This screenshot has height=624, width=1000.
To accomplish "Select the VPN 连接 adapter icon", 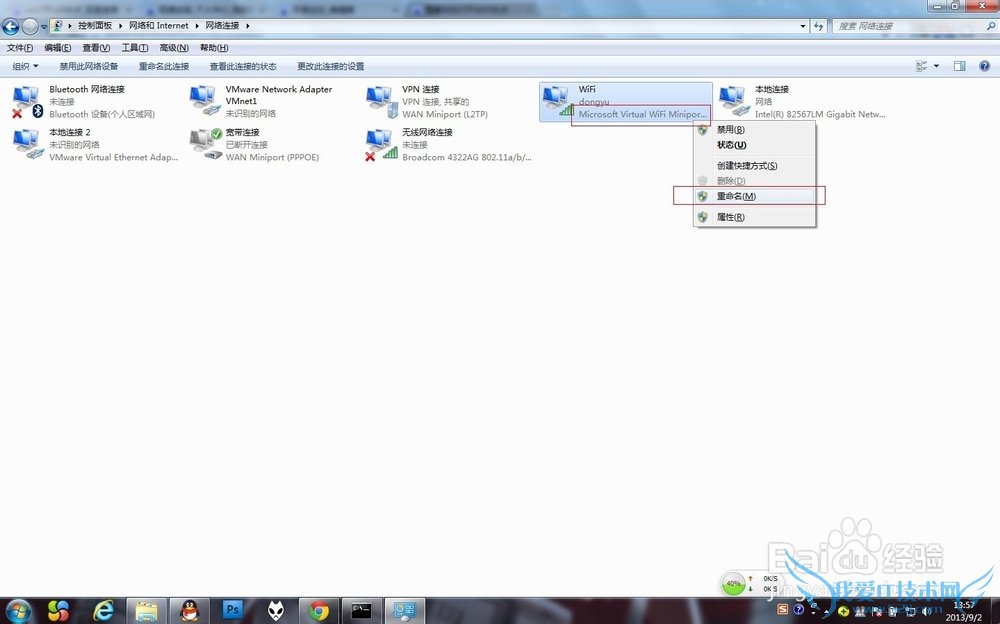I will pos(382,101).
